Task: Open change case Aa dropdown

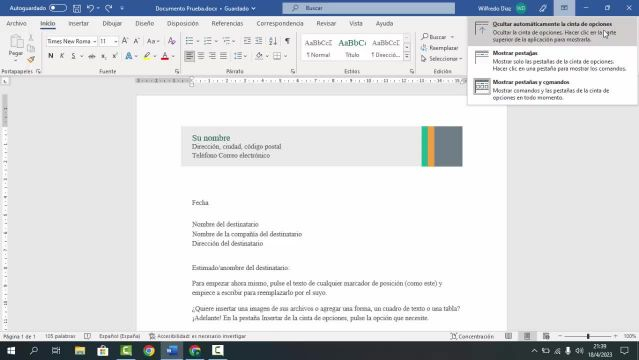Action: click(153, 41)
